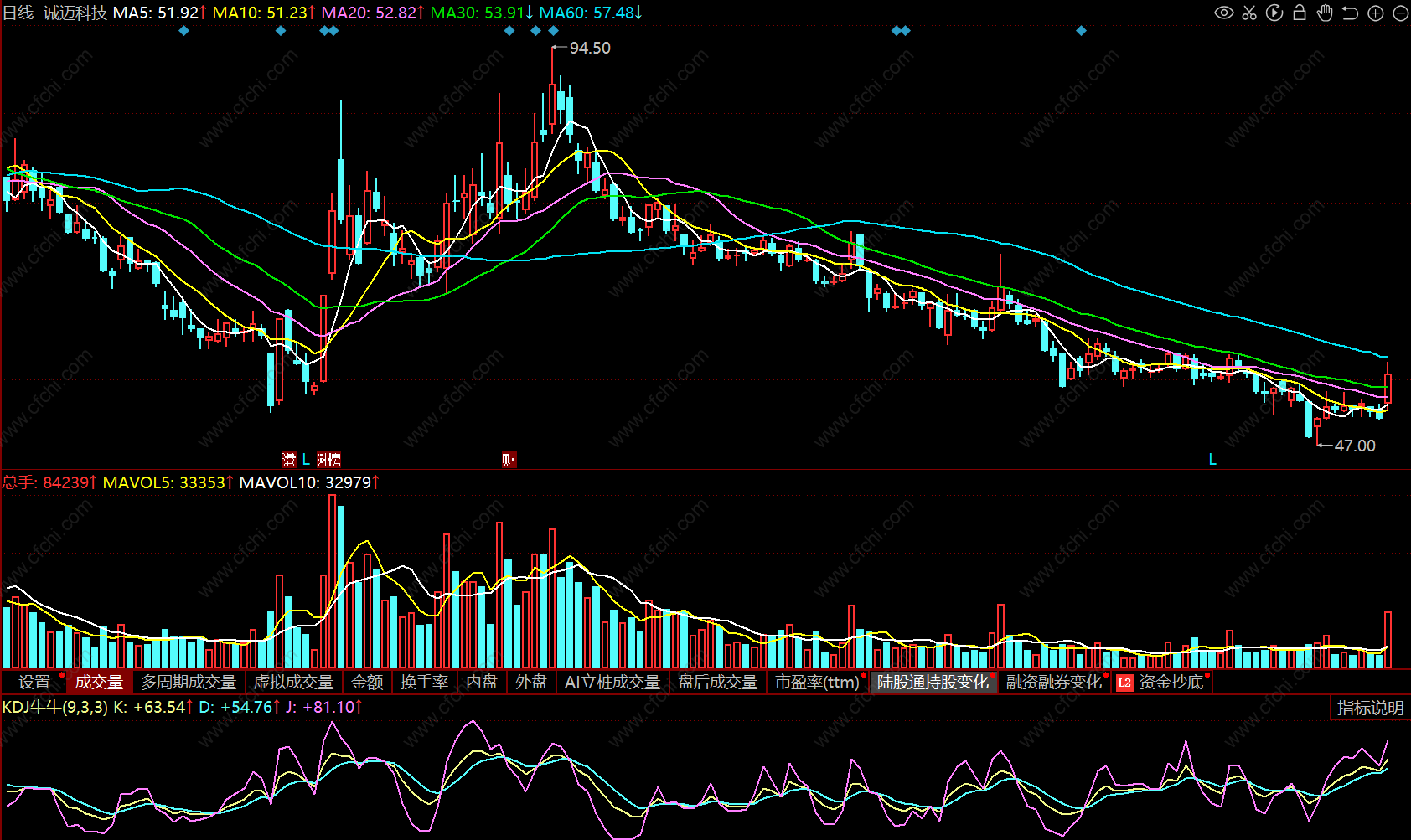This screenshot has width=1411, height=840.
Task: Switch to 盘后成交量 tab
Action: pyautogui.click(x=717, y=683)
